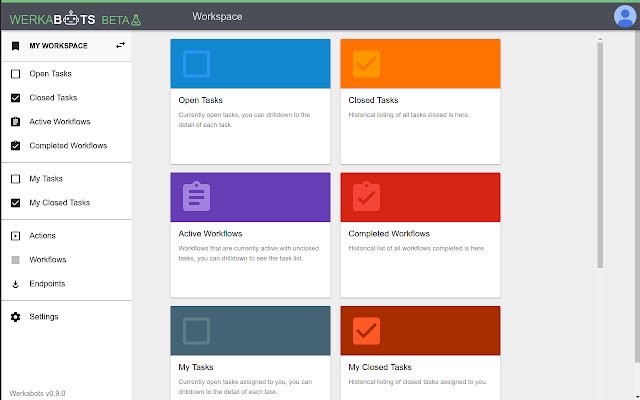Click the My Tasks sidebar box icon
Screen dimensions: 640x400
(16, 179)
